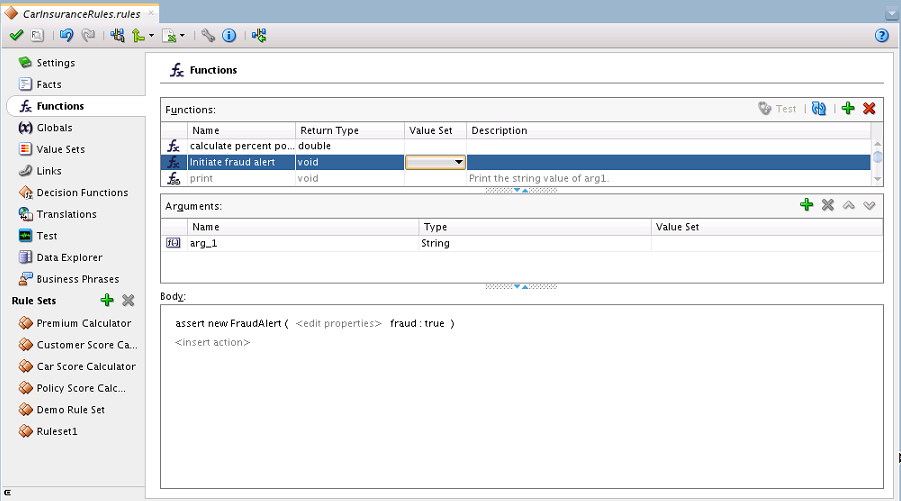The height and width of the screenshot is (501, 901).
Task: Open the Globals section
Action: coord(55,128)
